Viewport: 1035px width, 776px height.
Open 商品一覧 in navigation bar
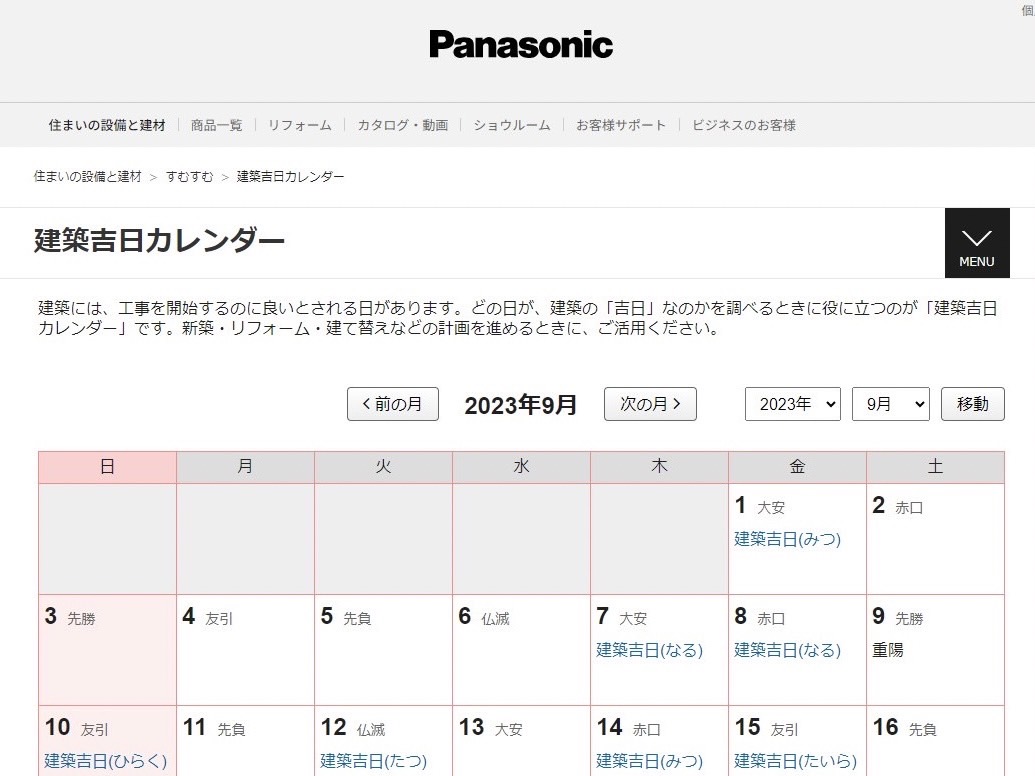click(x=217, y=125)
